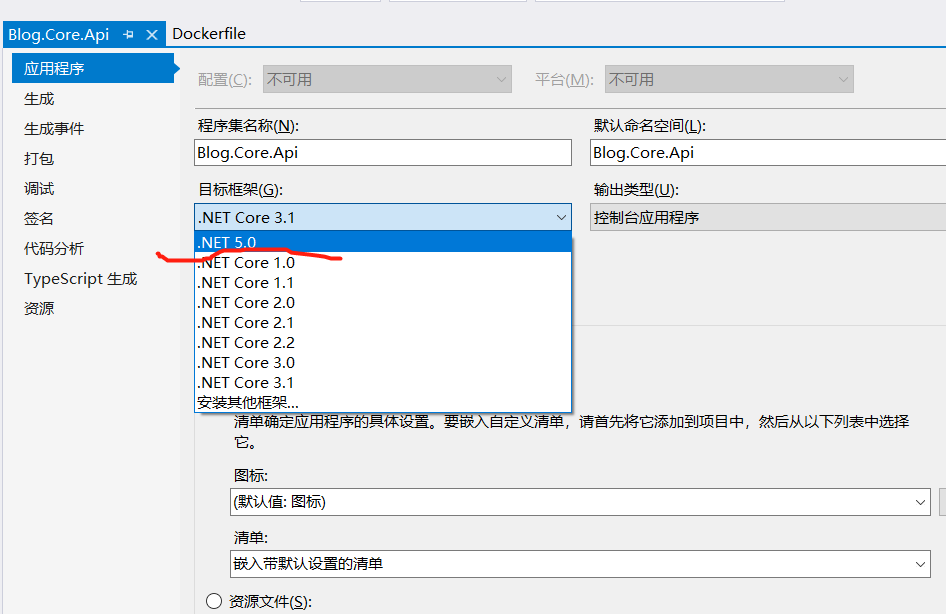Select .NET Core 3.1 from the framework list
Screen dimensions: 946x614
(x=383, y=382)
